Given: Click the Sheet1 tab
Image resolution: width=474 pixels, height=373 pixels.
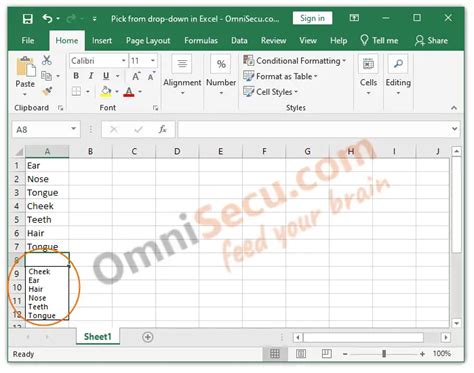Looking at the screenshot, I should (x=98, y=337).
